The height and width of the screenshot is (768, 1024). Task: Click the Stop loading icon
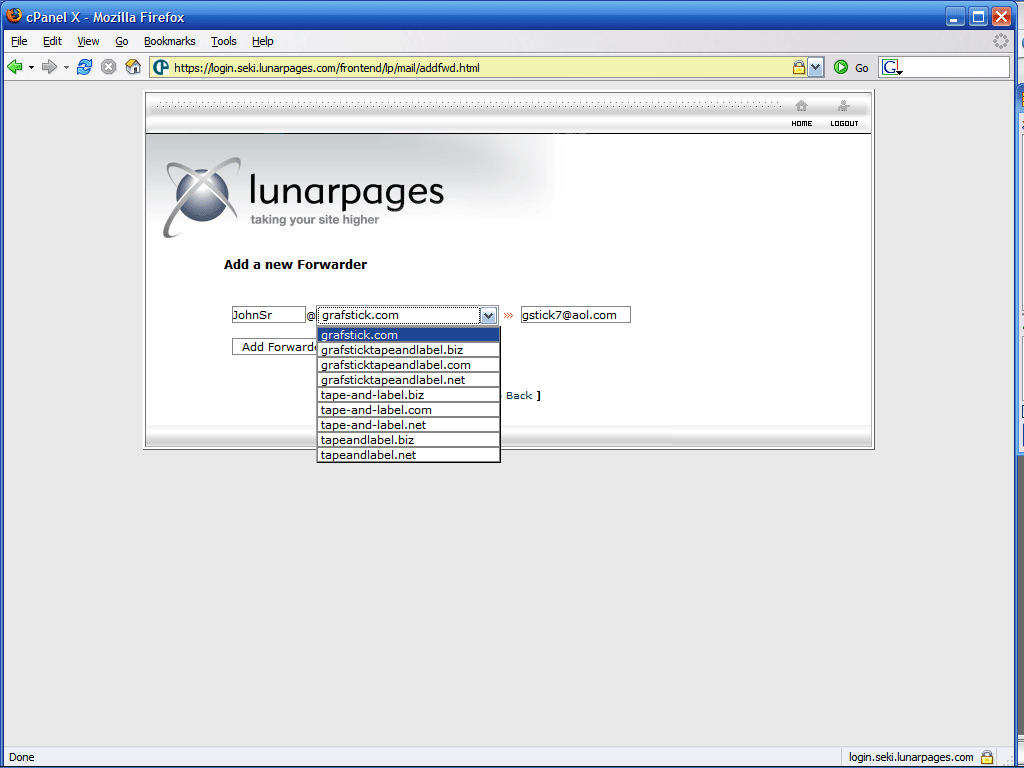click(108, 67)
